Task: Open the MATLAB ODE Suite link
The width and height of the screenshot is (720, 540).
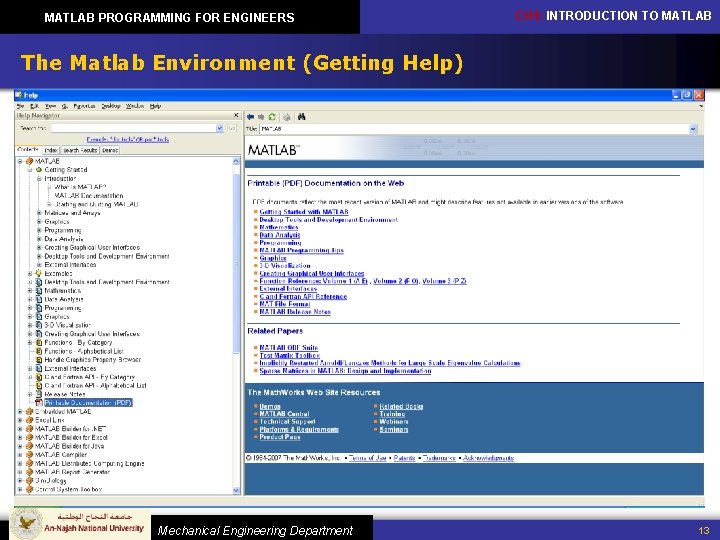Action: click(x=288, y=348)
